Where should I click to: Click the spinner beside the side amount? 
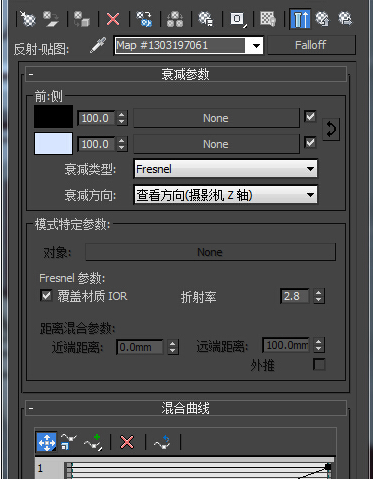(122, 144)
